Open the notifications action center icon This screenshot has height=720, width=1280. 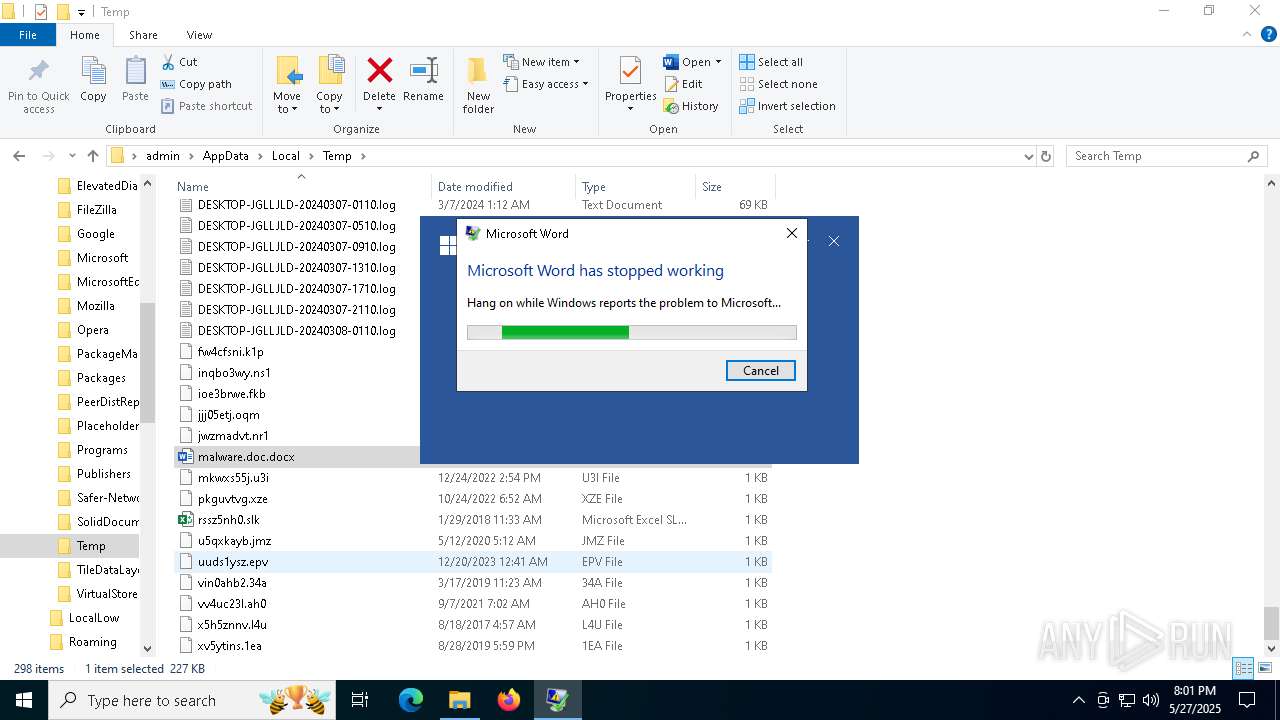coord(1247,700)
